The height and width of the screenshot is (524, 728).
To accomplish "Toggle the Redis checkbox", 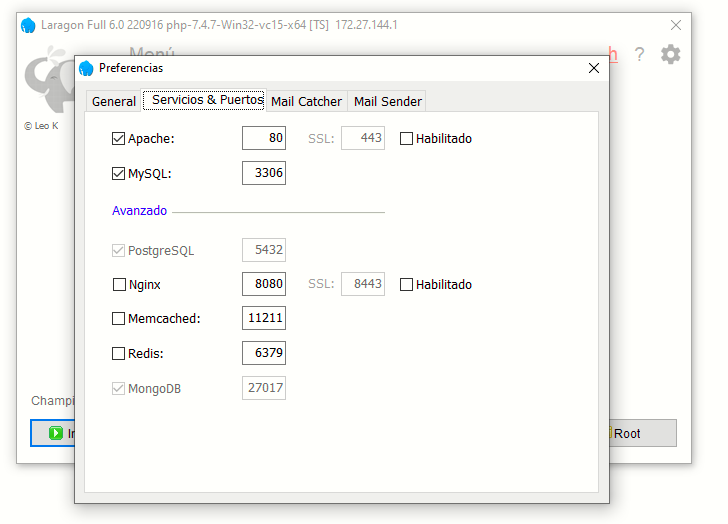I will coord(119,353).
